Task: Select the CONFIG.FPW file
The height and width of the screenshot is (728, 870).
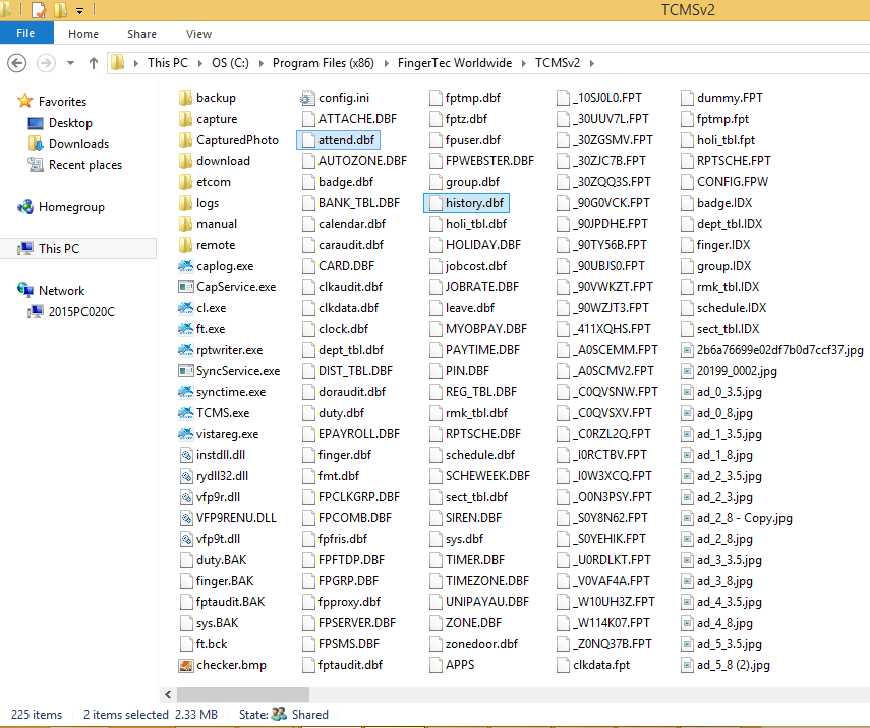Action: coord(725,182)
